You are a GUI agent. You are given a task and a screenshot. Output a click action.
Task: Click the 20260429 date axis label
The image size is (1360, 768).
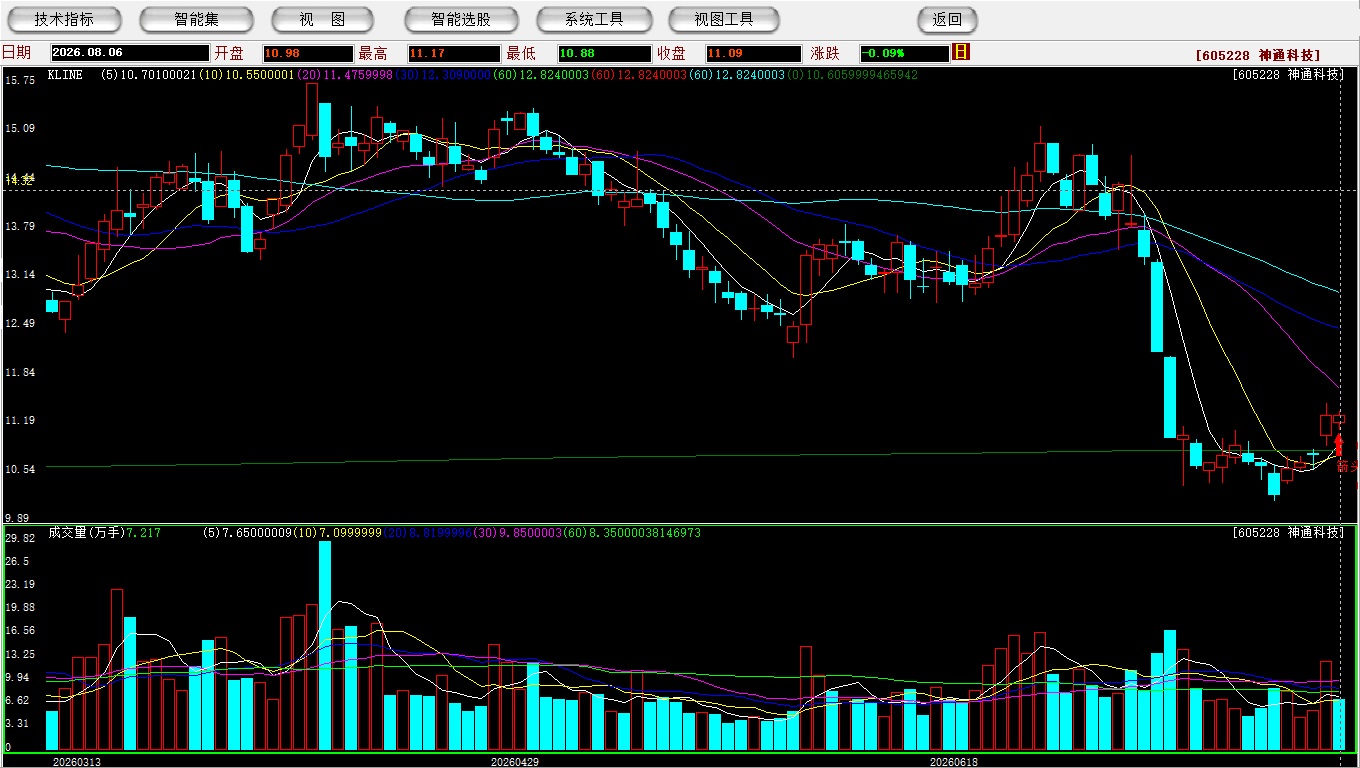point(515,761)
